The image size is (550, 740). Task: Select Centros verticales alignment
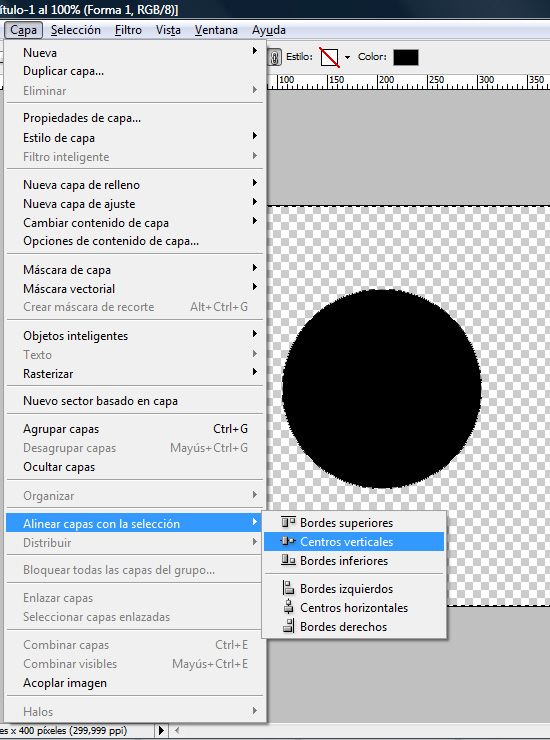(354, 541)
